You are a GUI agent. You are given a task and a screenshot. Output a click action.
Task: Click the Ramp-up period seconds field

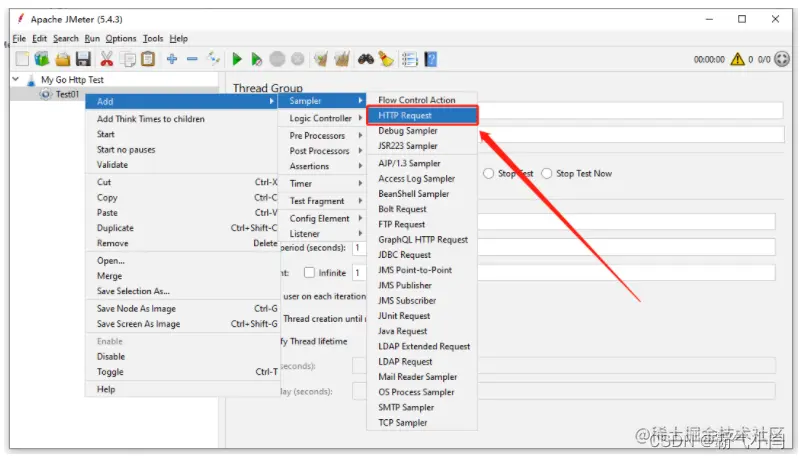565,248
